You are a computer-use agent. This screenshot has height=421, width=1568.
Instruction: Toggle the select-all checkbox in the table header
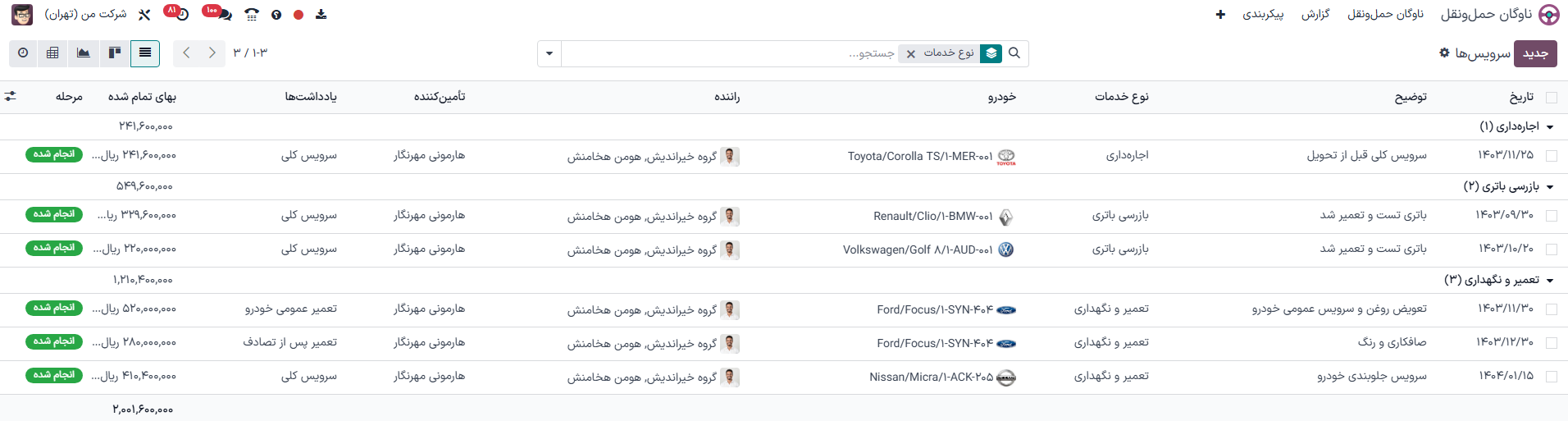[1551, 98]
